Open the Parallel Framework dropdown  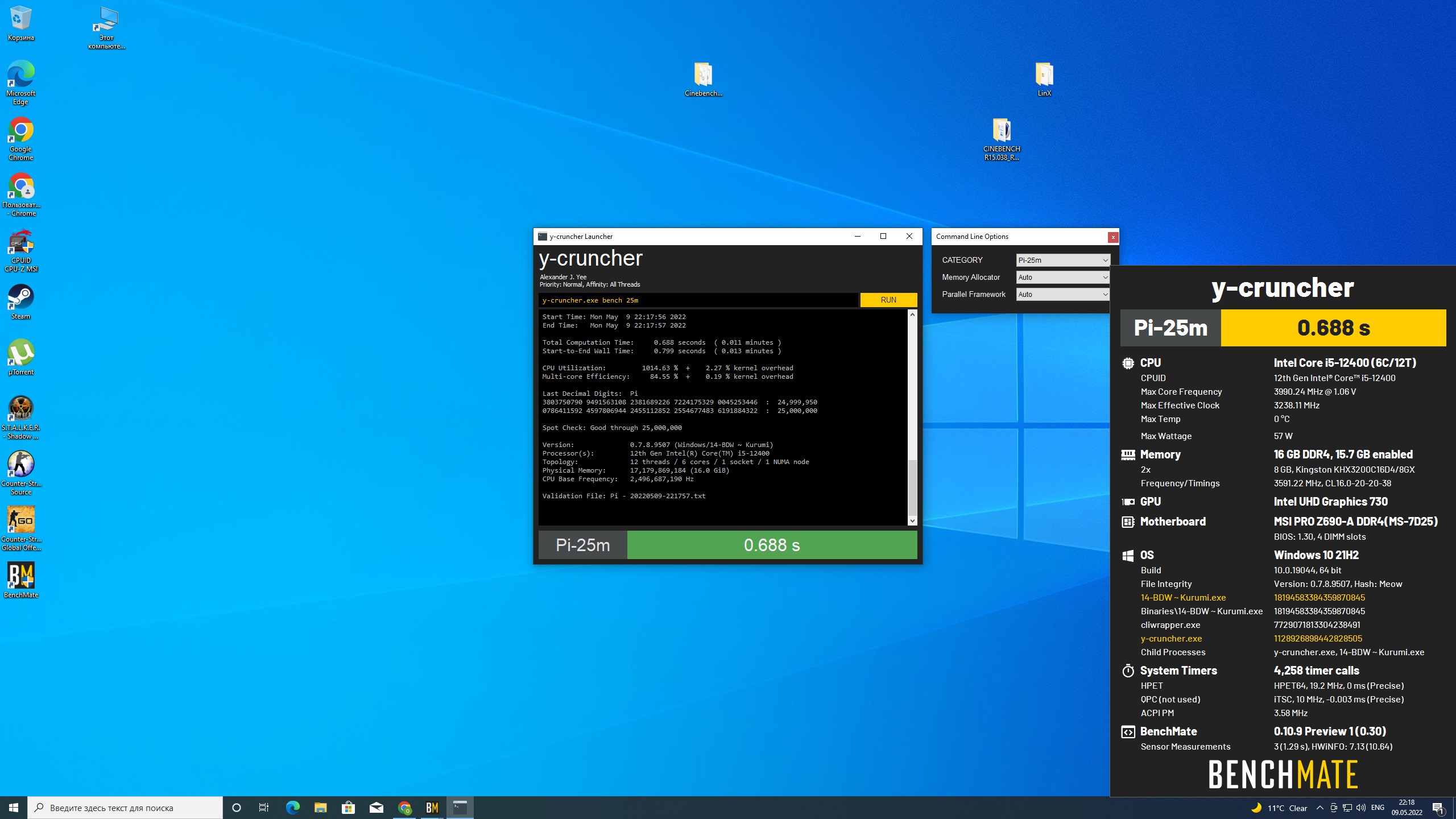click(1062, 294)
